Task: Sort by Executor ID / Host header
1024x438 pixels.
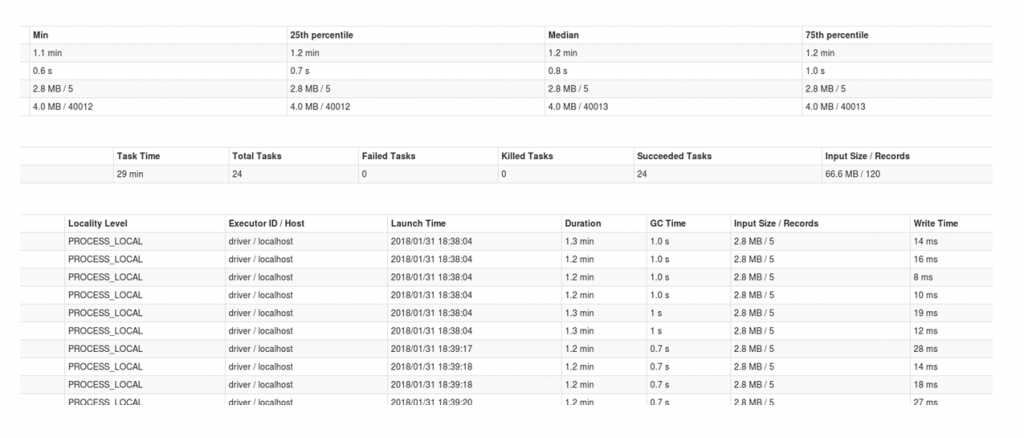Action: click(x=267, y=223)
